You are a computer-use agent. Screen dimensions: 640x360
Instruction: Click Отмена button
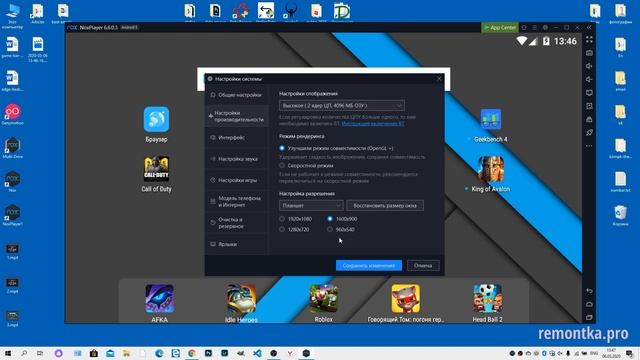[423, 265]
